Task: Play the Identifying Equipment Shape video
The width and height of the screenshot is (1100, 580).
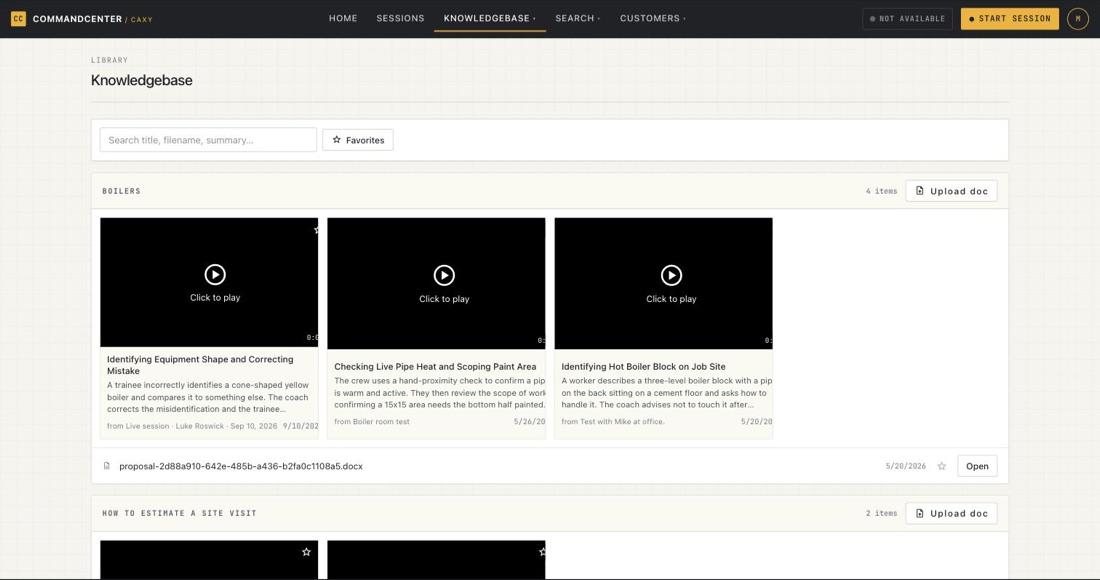Action: click(215, 274)
